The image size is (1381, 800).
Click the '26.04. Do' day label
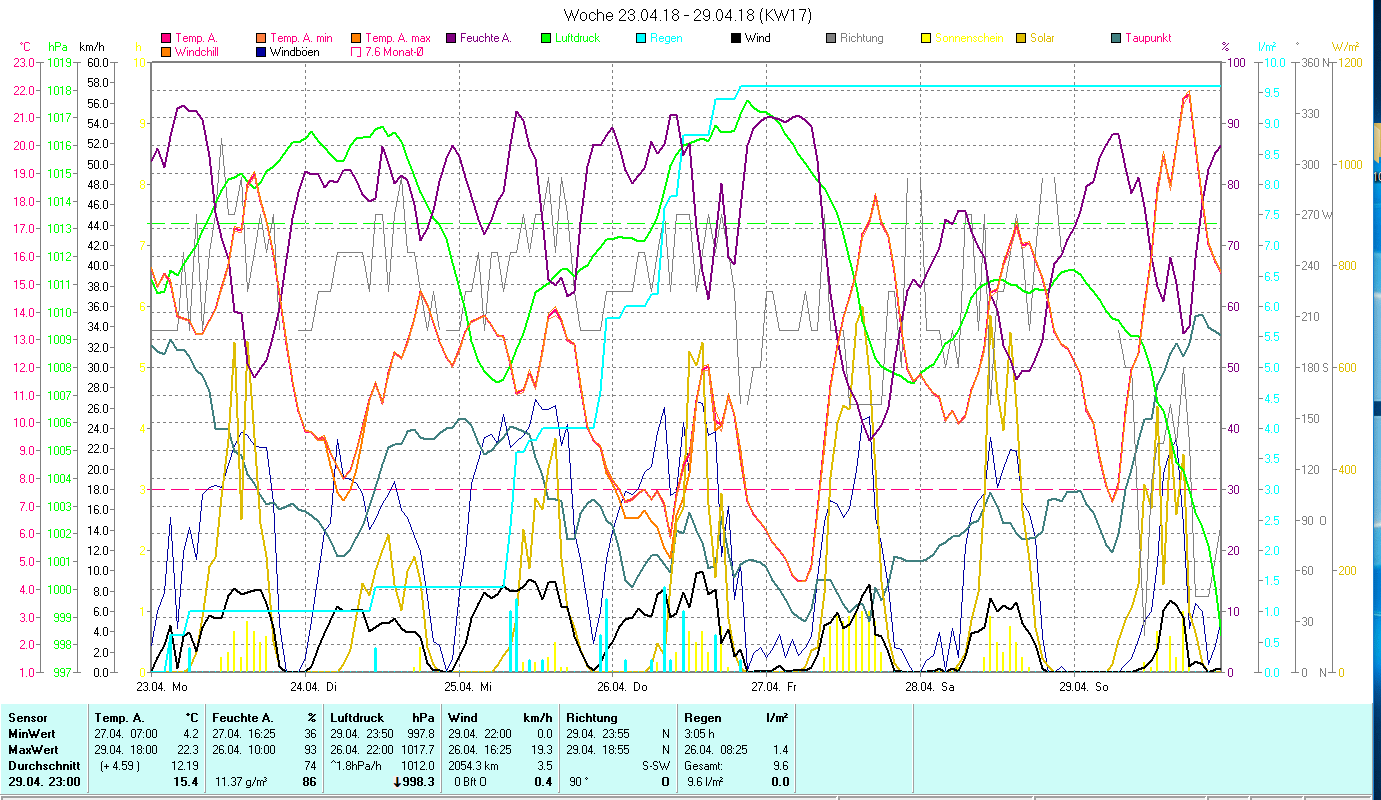(x=622, y=686)
